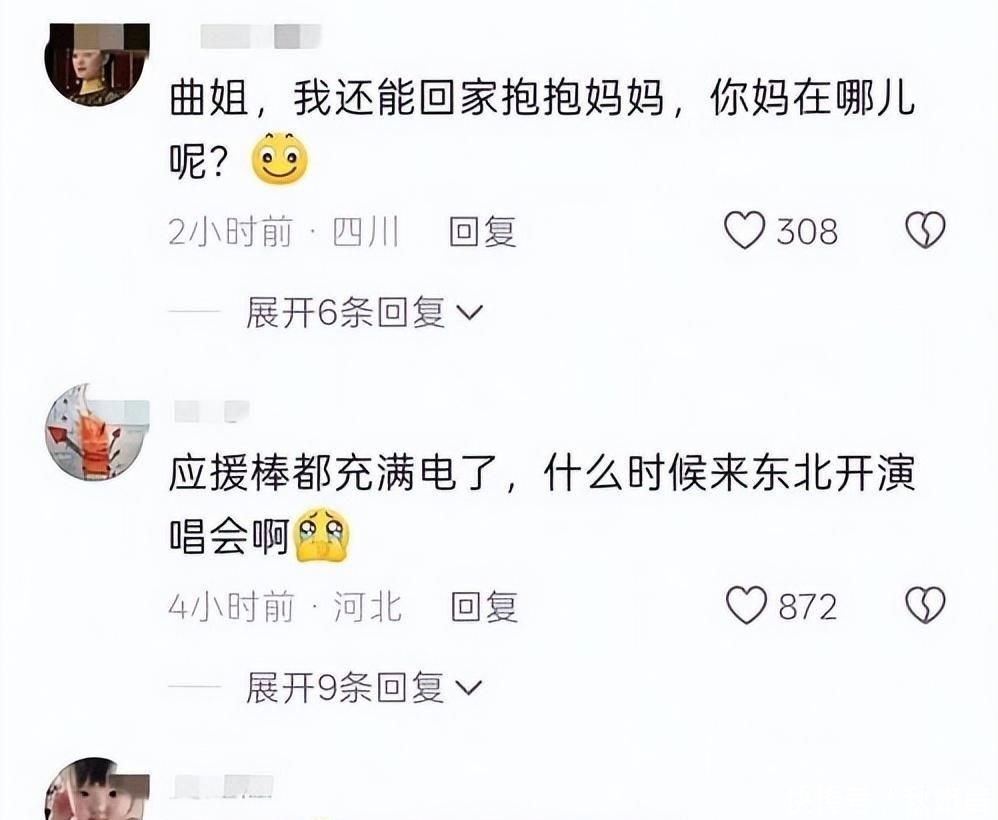Screen dimensions: 998x820
Task: Tap the first commenter's blurred username
Action: coord(261,36)
